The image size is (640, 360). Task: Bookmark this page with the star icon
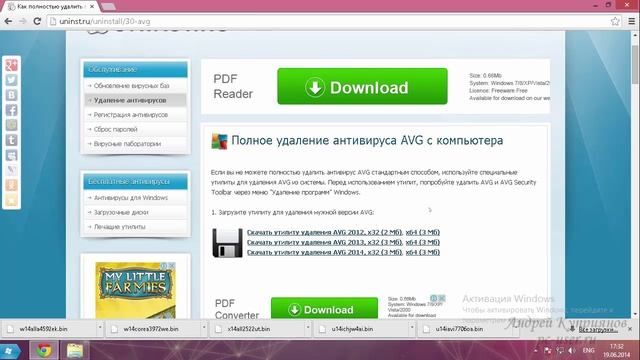pyautogui.click(x=615, y=21)
